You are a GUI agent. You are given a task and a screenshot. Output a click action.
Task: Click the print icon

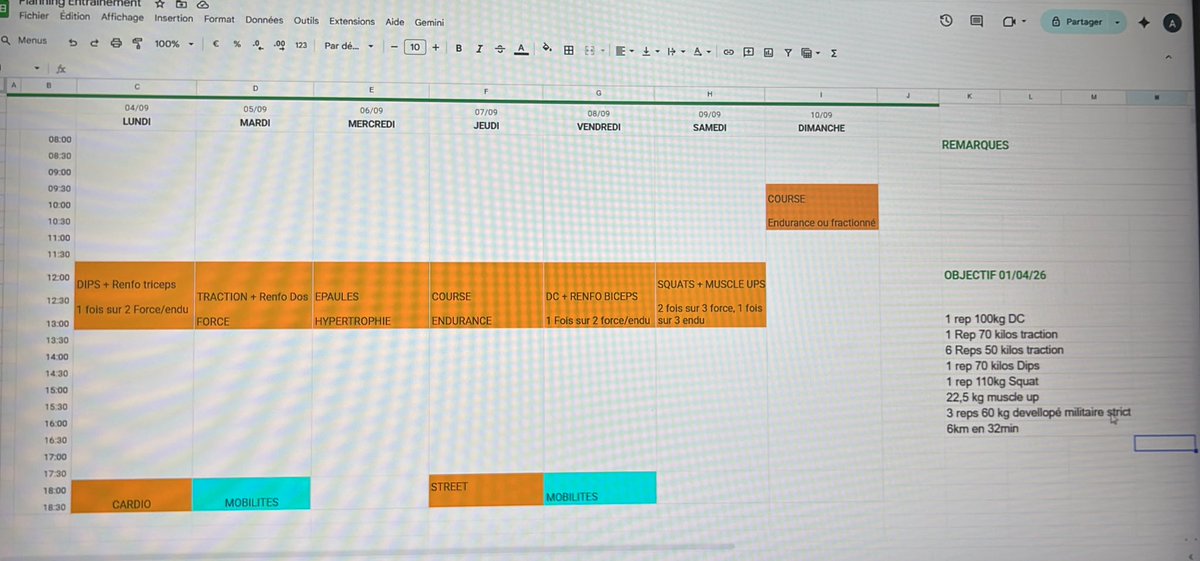117,44
